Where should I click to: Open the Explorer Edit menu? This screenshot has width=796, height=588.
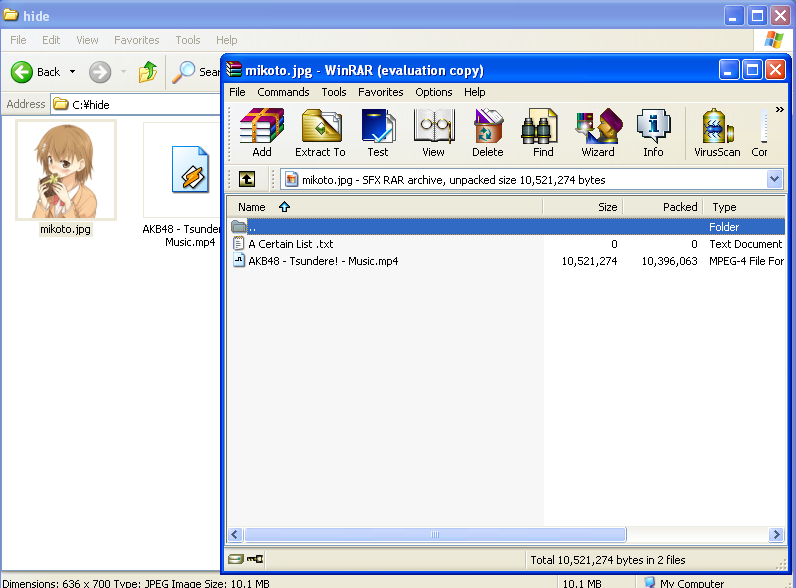(x=51, y=40)
